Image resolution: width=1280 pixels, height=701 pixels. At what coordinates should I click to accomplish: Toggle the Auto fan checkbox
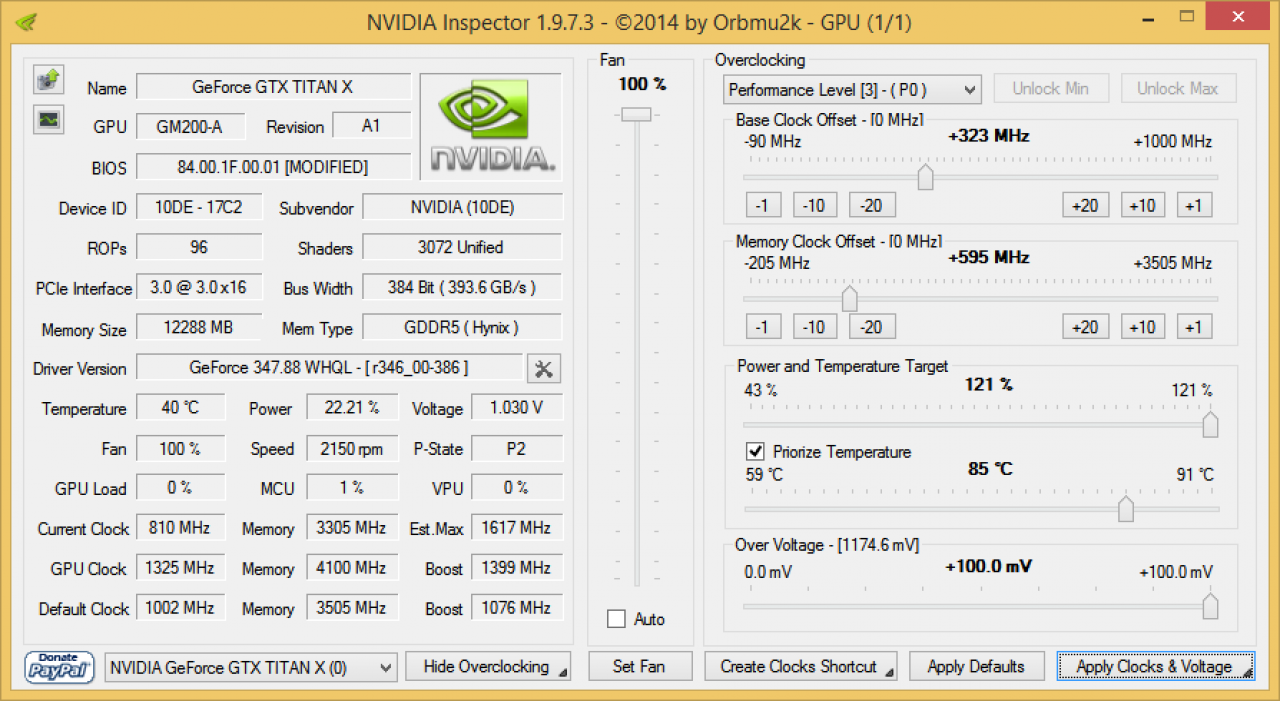[x=617, y=619]
